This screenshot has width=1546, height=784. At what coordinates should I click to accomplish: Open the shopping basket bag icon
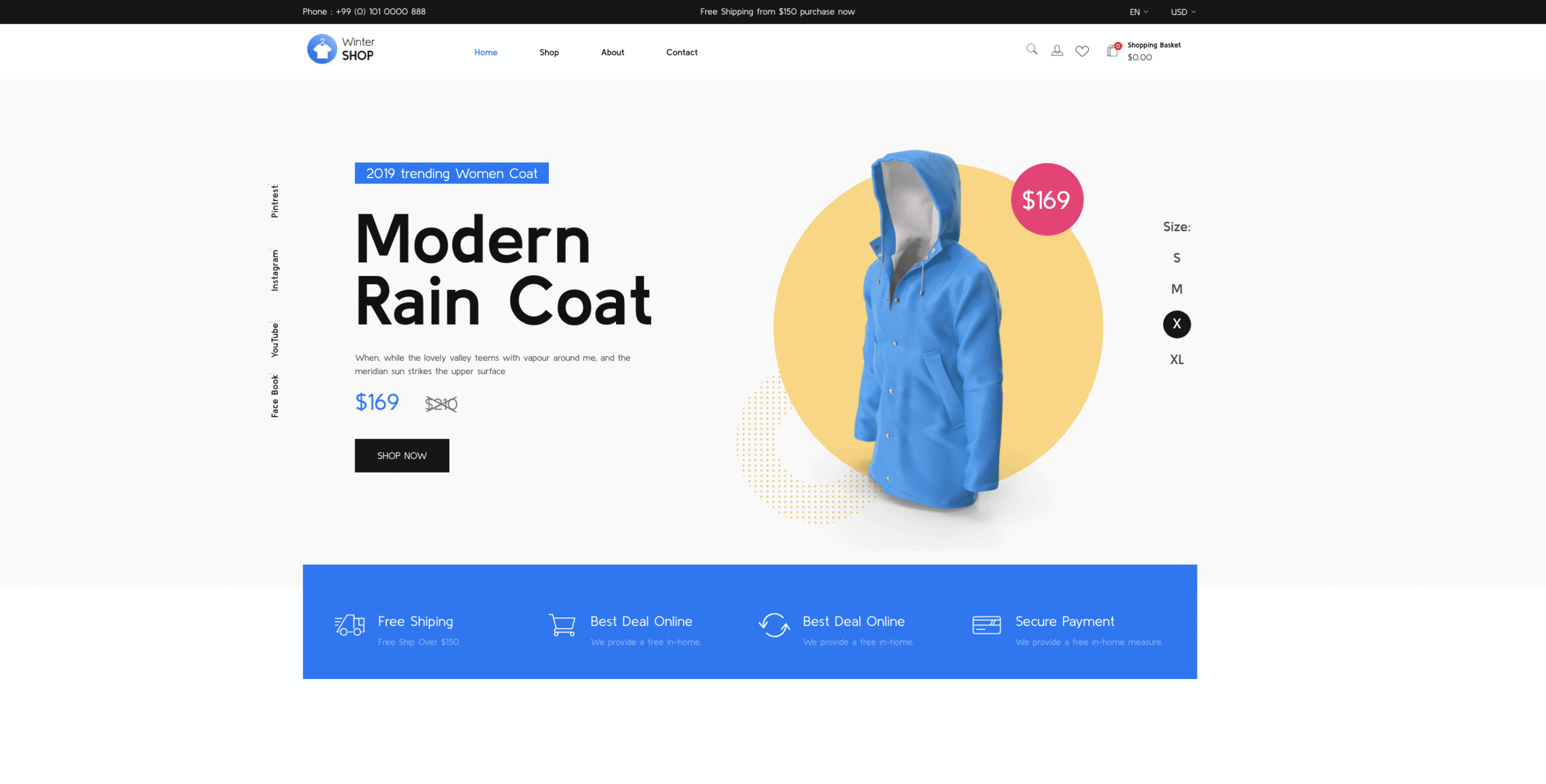(x=1112, y=51)
